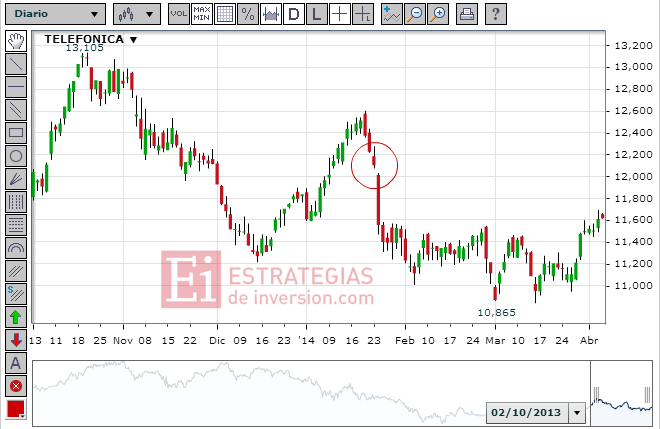Open the candlestick chart type dropdown

[137, 14]
